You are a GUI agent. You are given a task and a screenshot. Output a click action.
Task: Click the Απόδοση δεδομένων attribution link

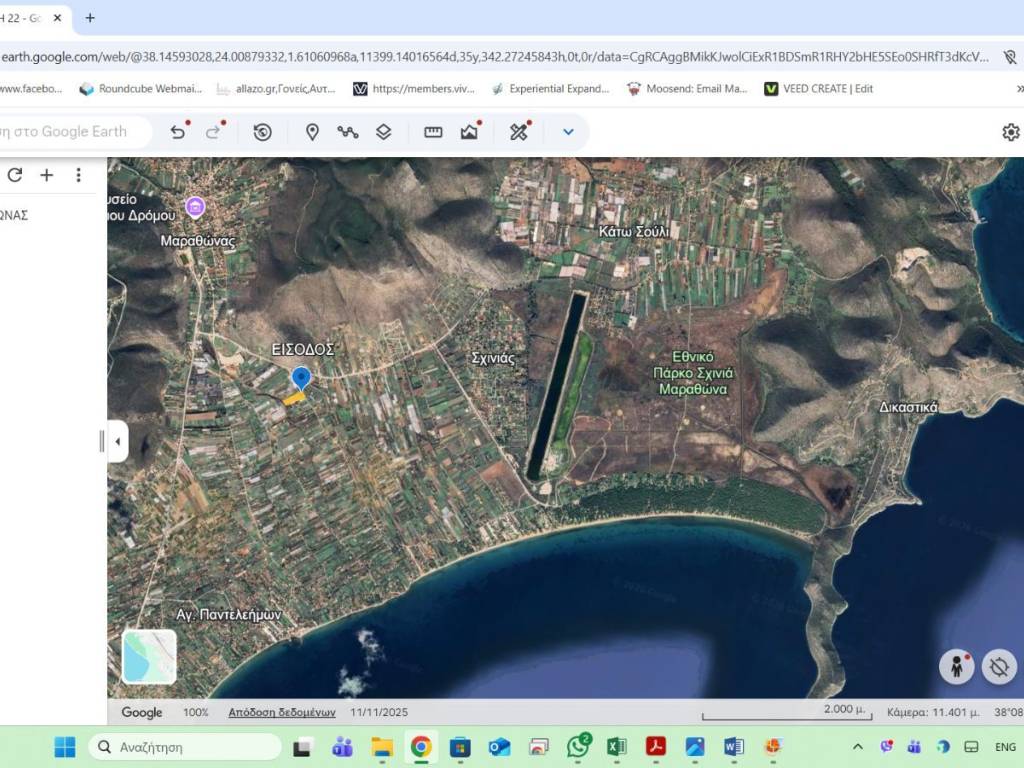[282, 712]
